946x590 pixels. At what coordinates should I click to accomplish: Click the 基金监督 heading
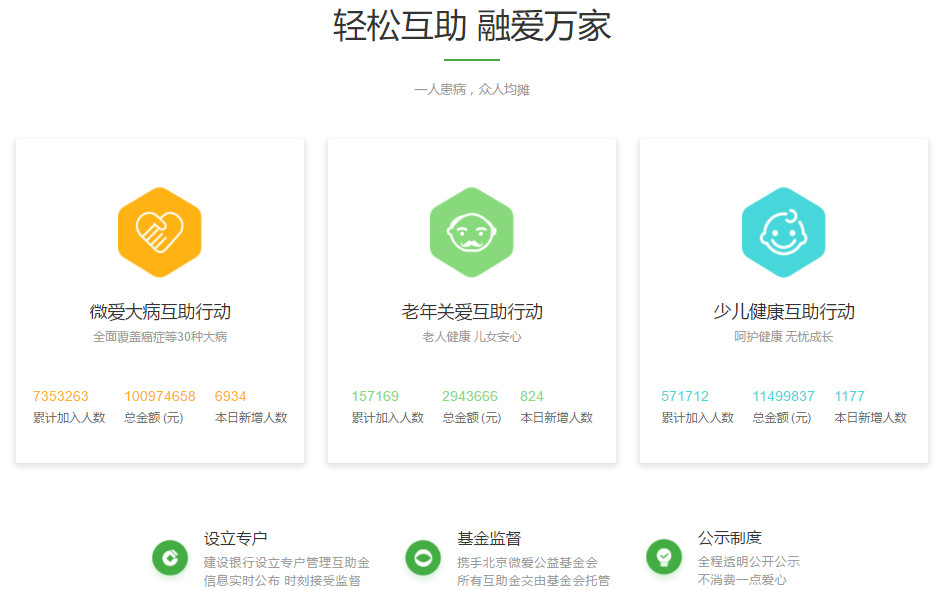tap(489, 539)
